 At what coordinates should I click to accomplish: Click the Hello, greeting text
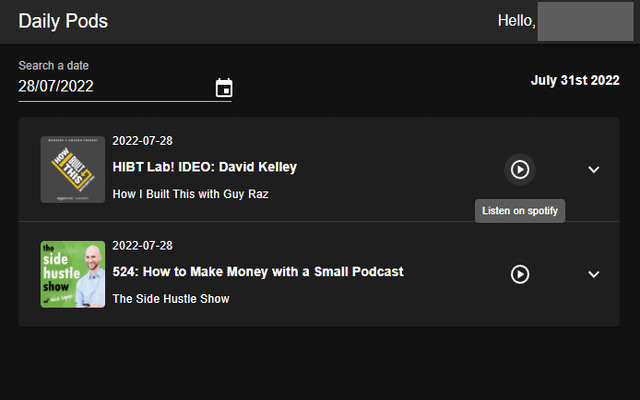coord(516,20)
